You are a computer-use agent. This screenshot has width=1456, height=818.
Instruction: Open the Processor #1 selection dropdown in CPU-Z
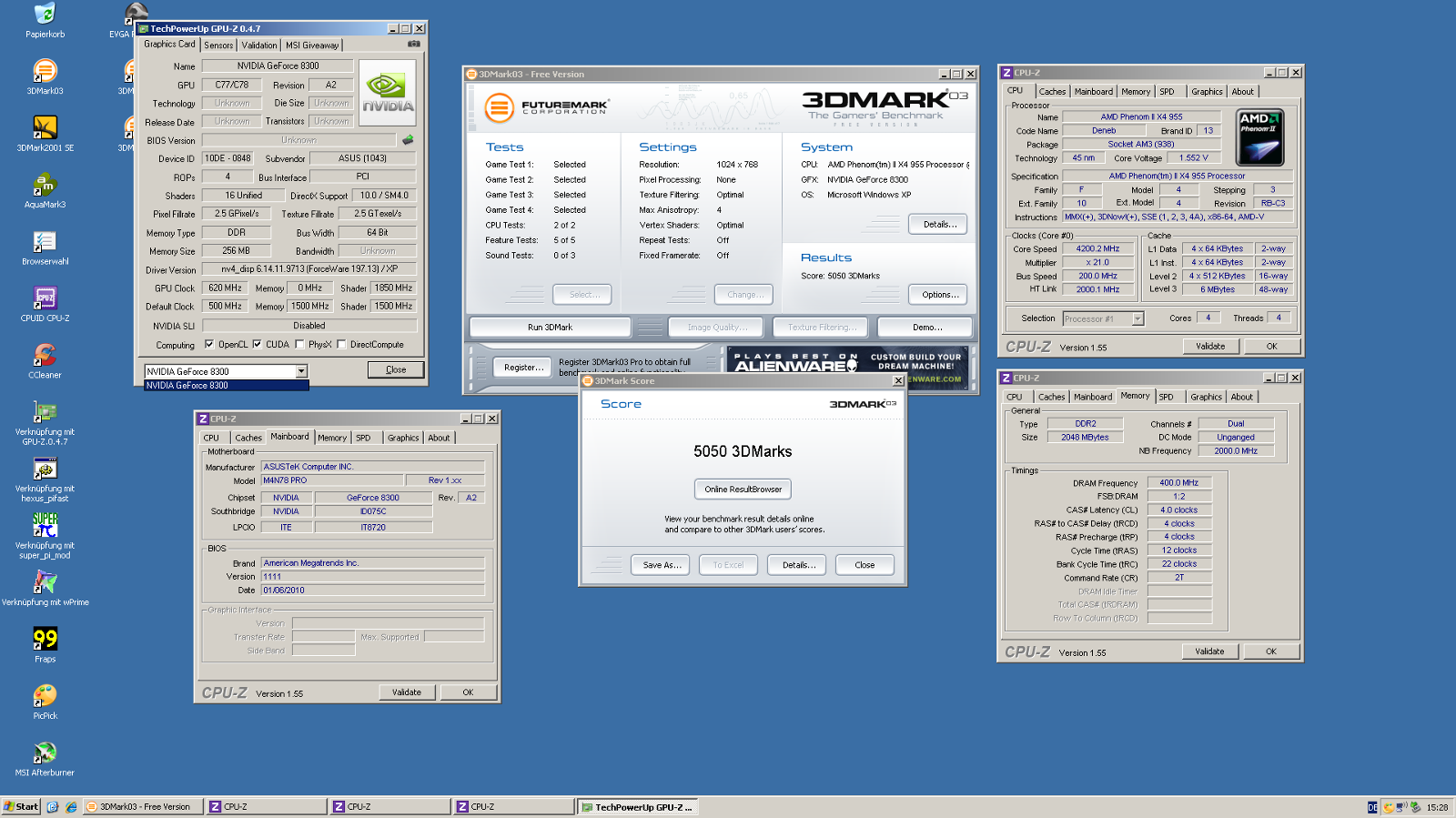(x=1137, y=318)
